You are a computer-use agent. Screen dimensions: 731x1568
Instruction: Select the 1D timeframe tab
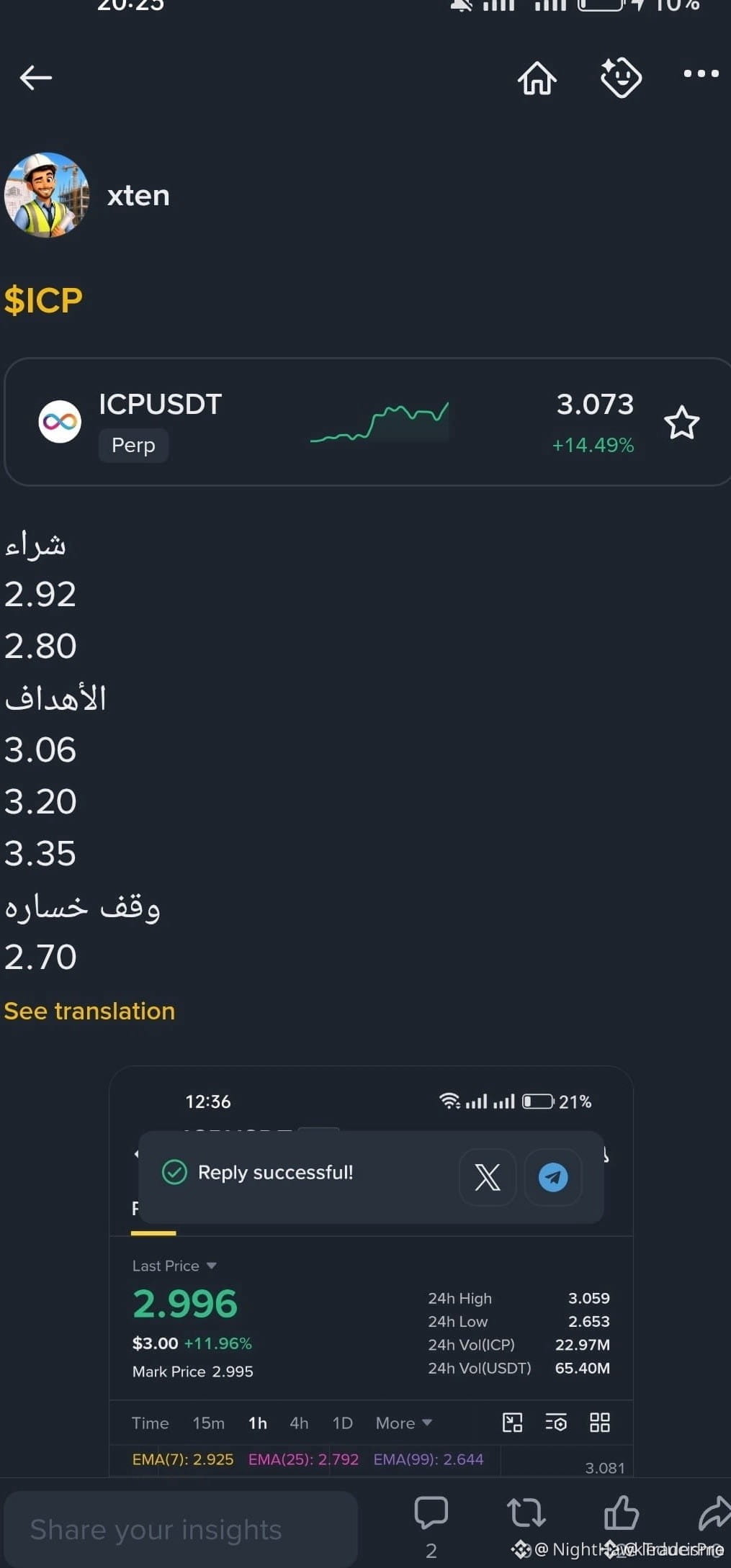pos(342,1423)
